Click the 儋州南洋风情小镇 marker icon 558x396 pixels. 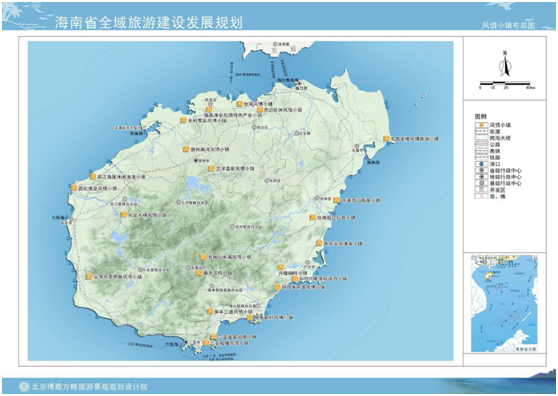tap(186, 149)
